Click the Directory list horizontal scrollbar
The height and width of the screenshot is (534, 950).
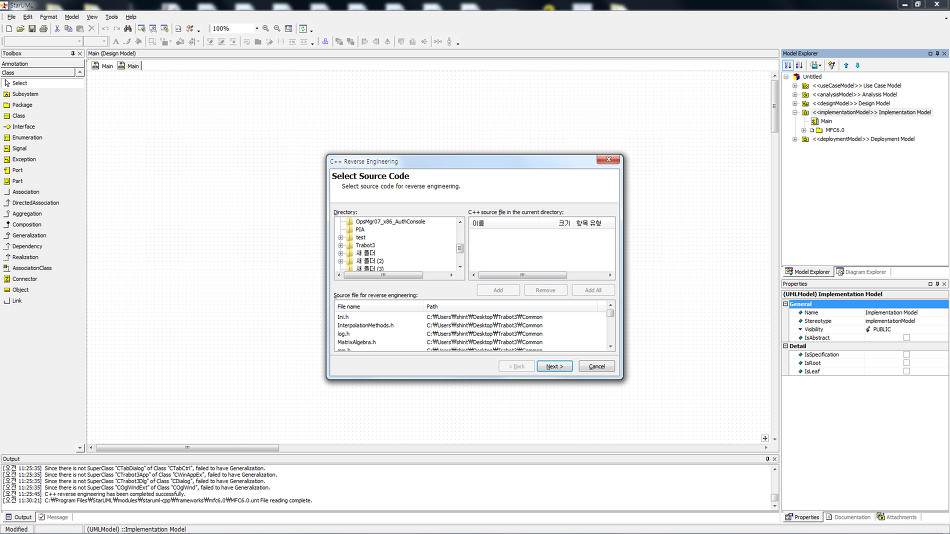coord(400,275)
